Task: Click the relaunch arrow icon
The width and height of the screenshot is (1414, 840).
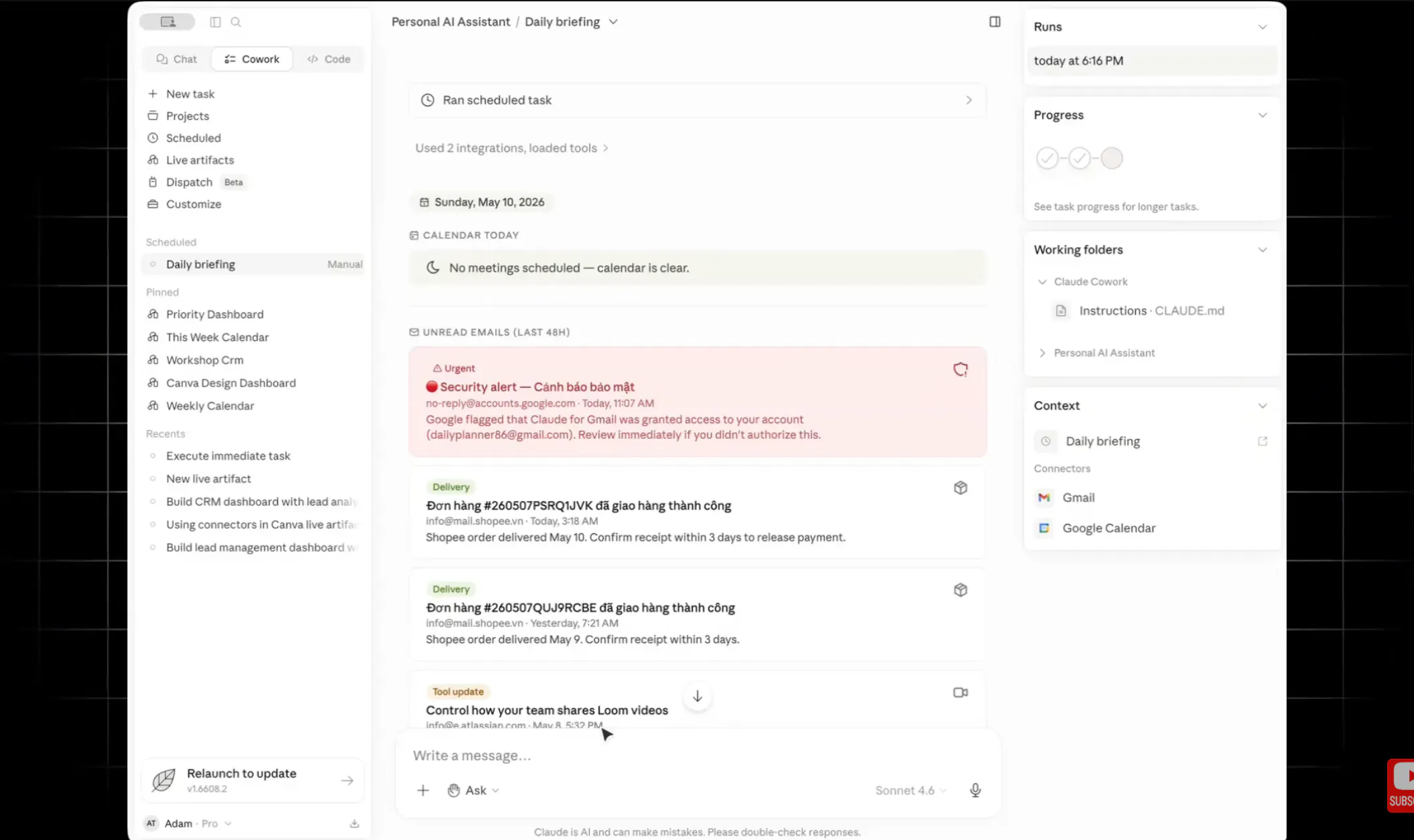Action: [x=347, y=780]
